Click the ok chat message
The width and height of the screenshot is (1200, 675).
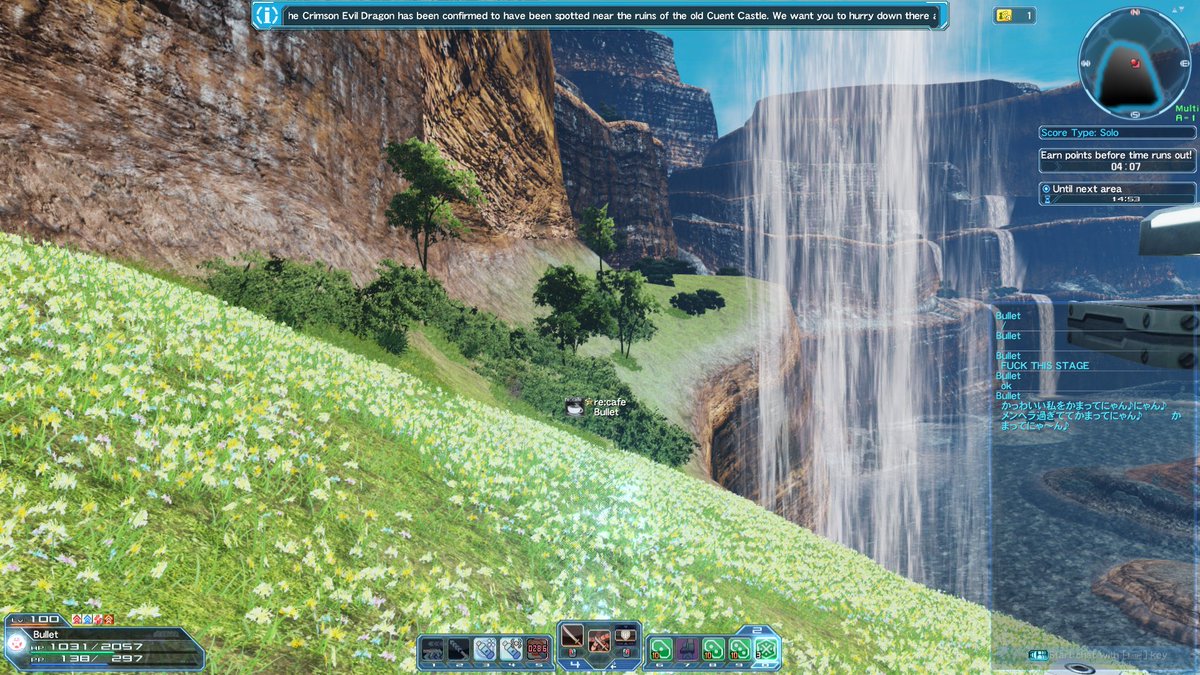click(1007, 386)
